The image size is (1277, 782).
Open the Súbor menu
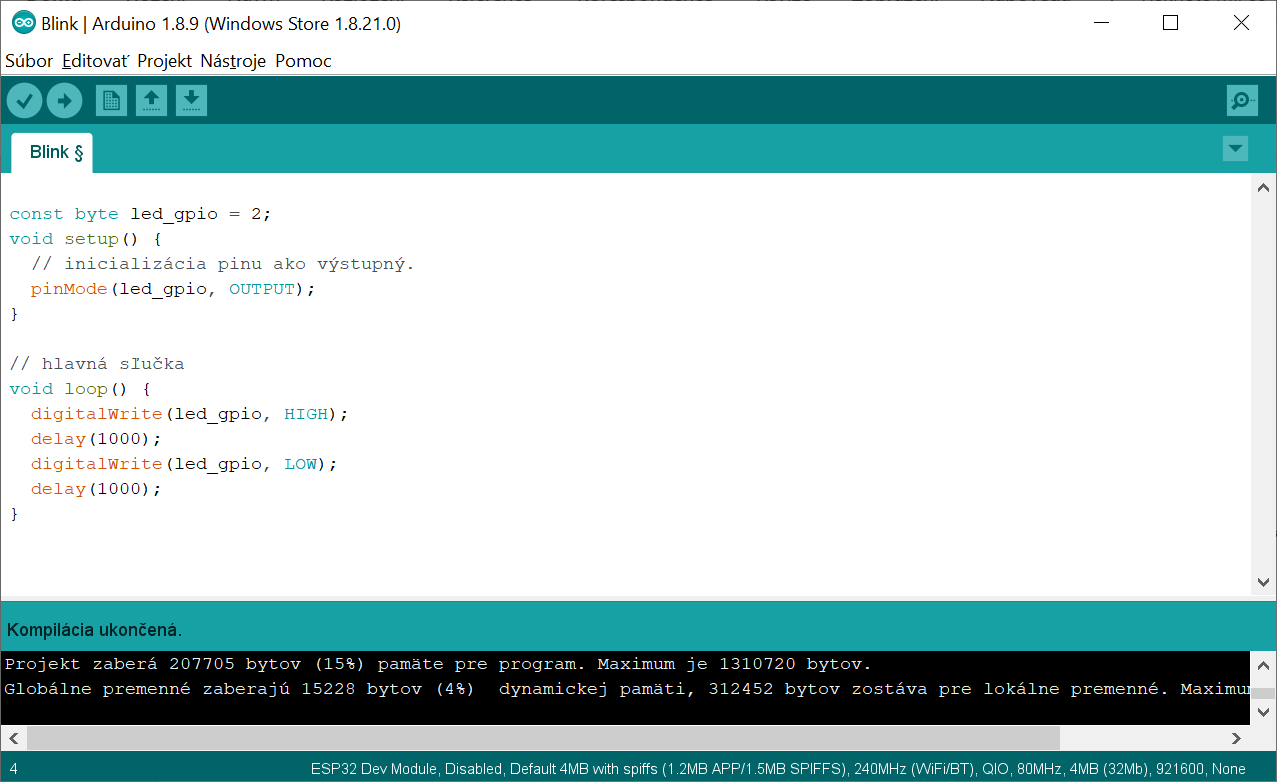29,61
